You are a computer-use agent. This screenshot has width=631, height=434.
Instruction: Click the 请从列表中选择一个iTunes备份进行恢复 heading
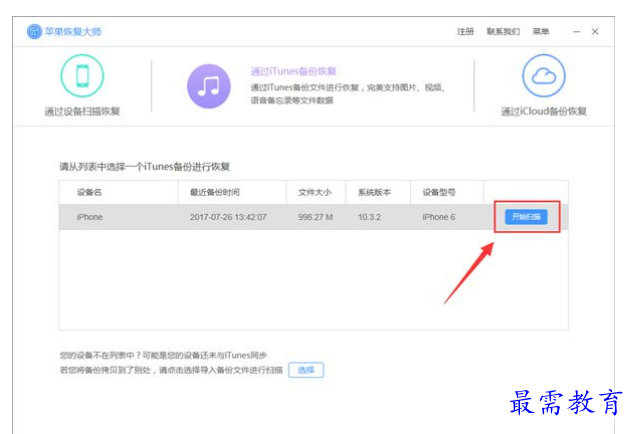pyautogui.click(x=145, y=167)
